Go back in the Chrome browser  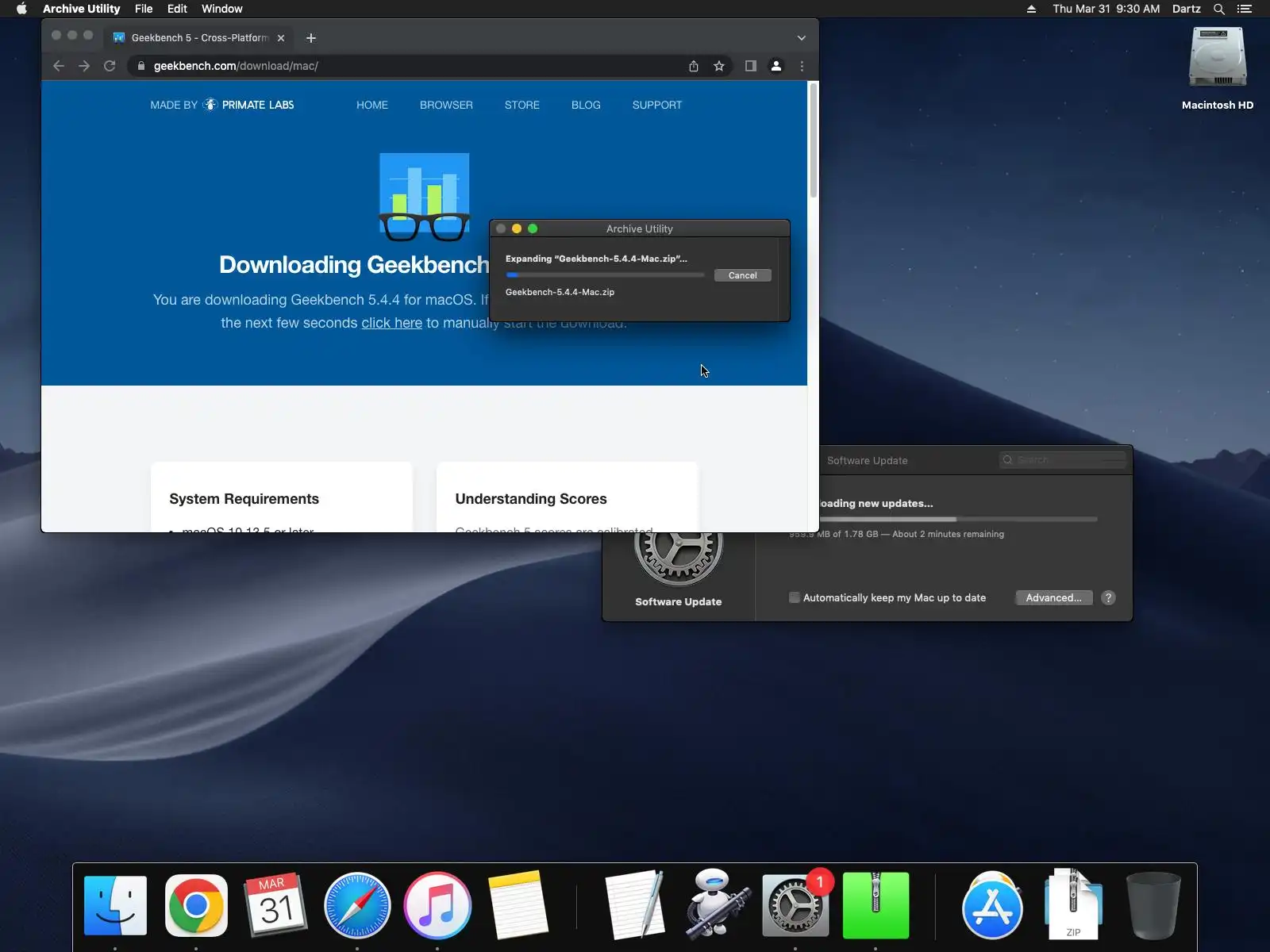coord(58,66)
